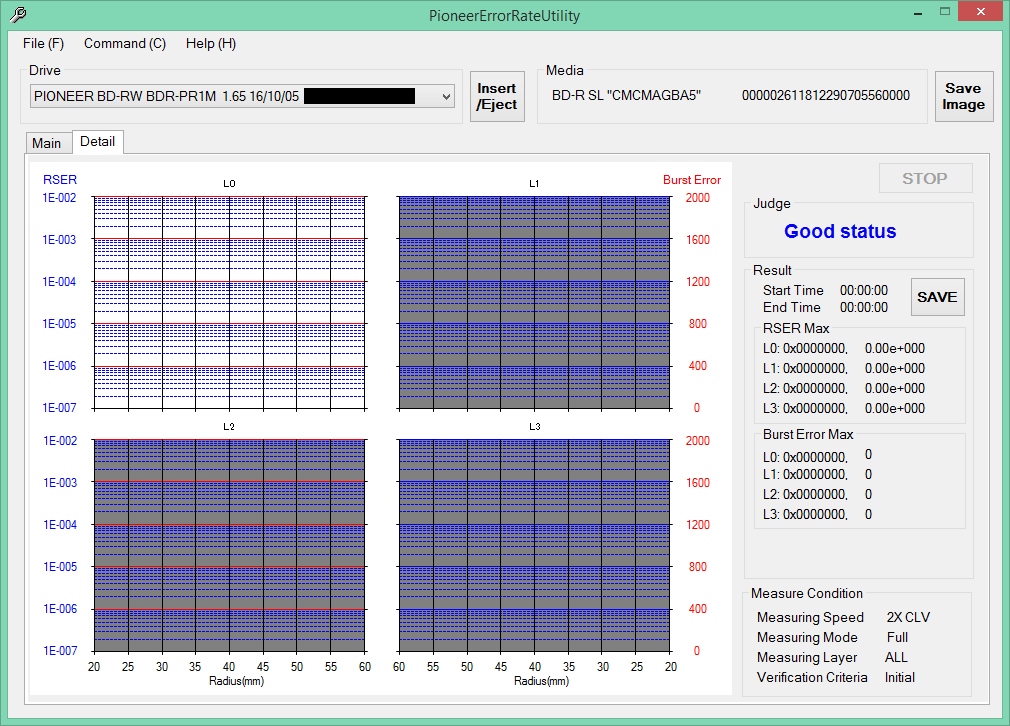Click inside the L1 error graph

(534, 302)
